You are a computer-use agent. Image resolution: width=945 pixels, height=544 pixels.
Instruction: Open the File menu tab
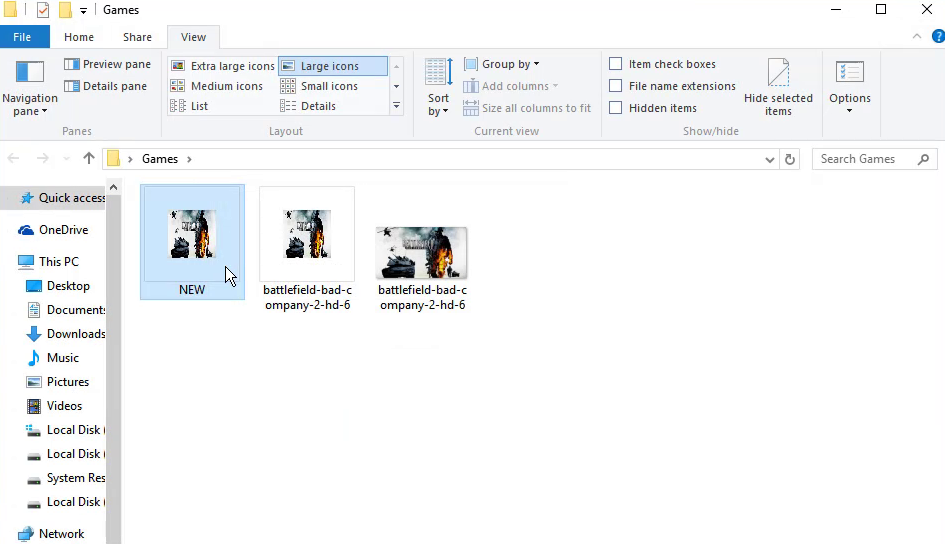point(22,37)
